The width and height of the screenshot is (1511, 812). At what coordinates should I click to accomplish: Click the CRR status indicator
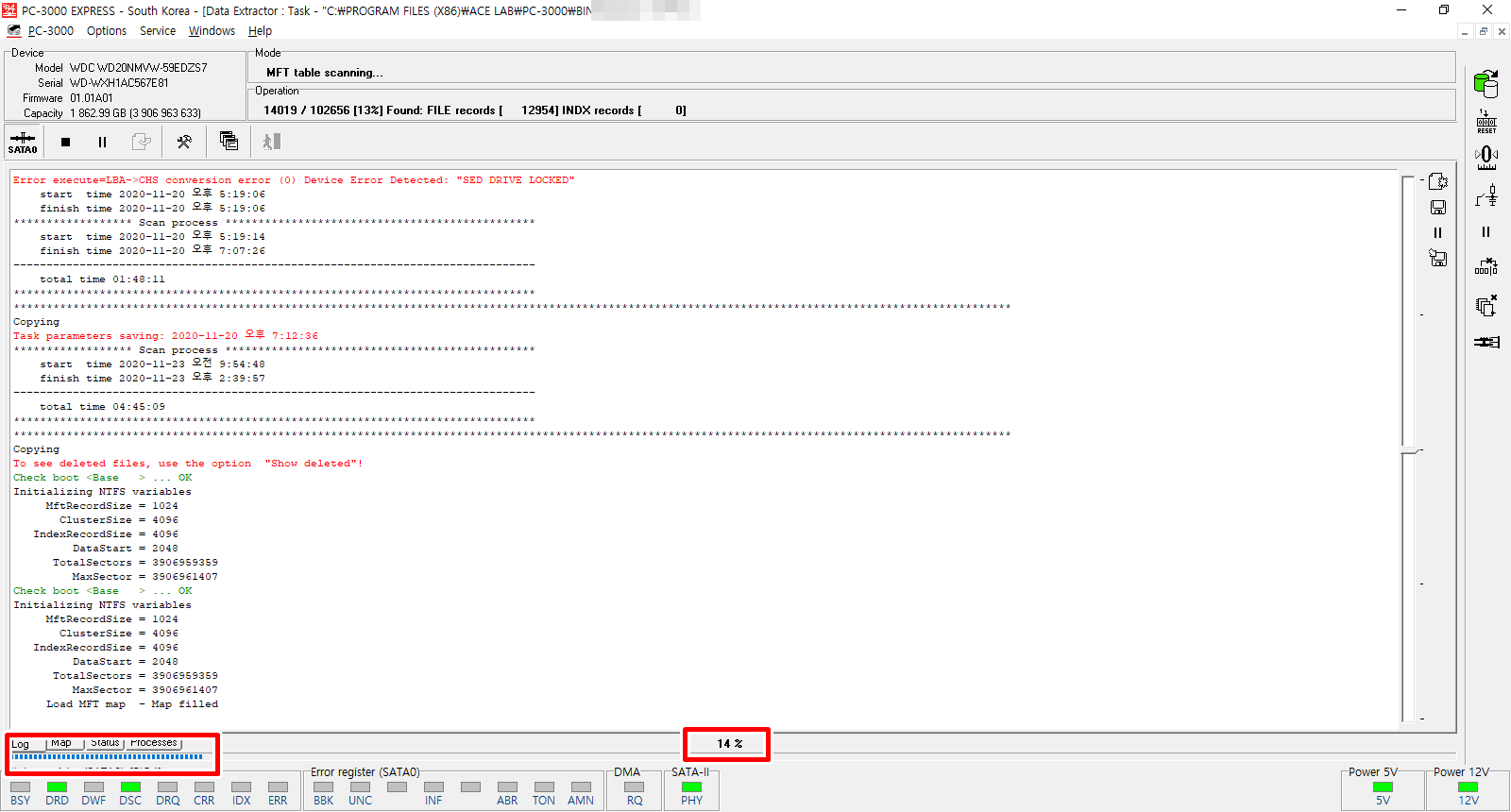204,787
